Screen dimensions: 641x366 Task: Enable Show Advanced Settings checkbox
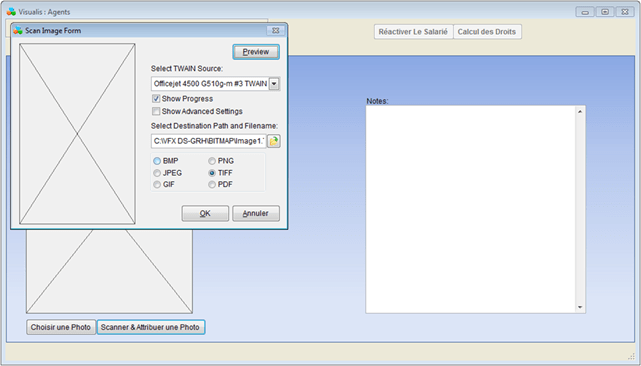coord(156,111)
